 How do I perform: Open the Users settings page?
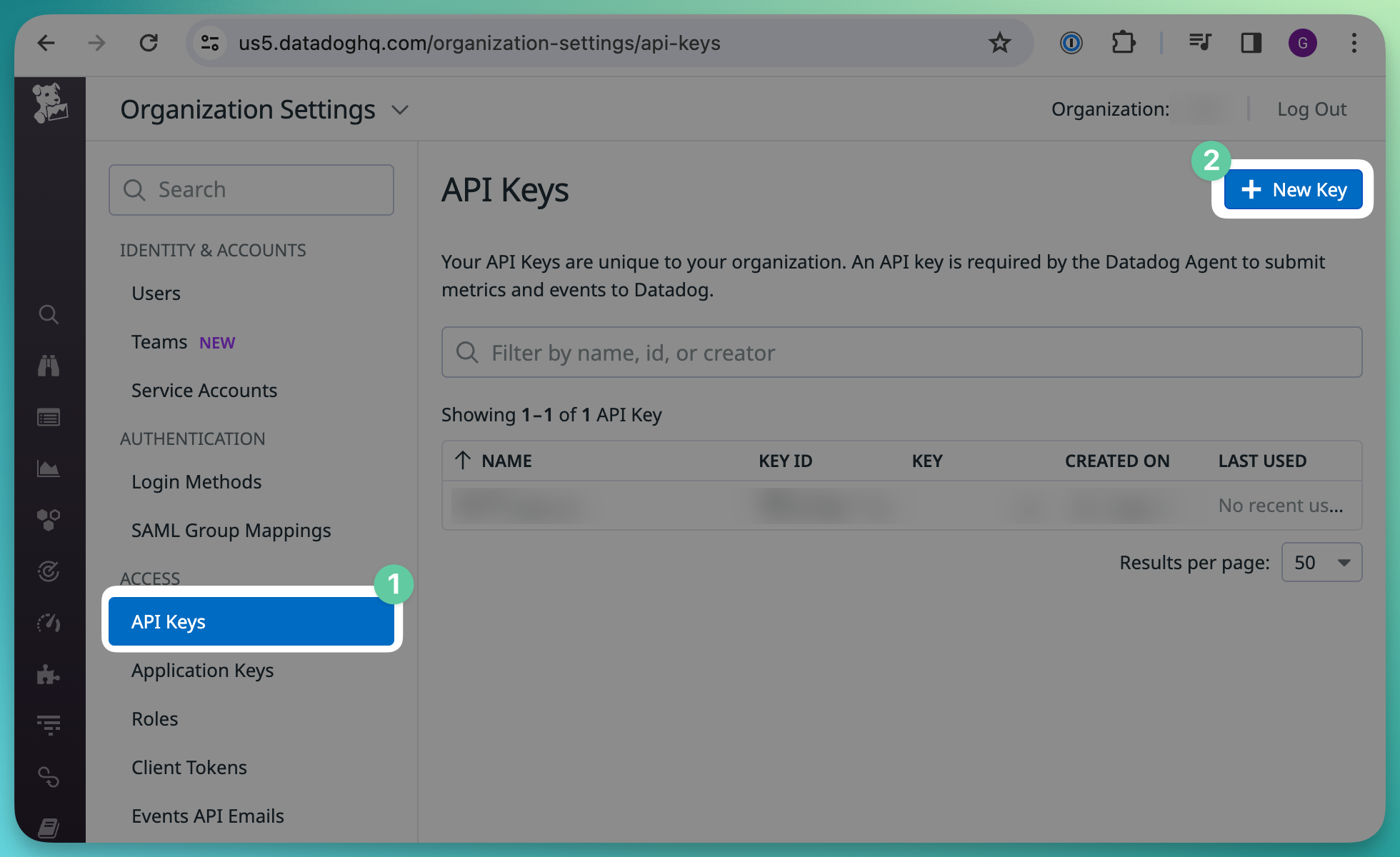click(x=156, y=294)
